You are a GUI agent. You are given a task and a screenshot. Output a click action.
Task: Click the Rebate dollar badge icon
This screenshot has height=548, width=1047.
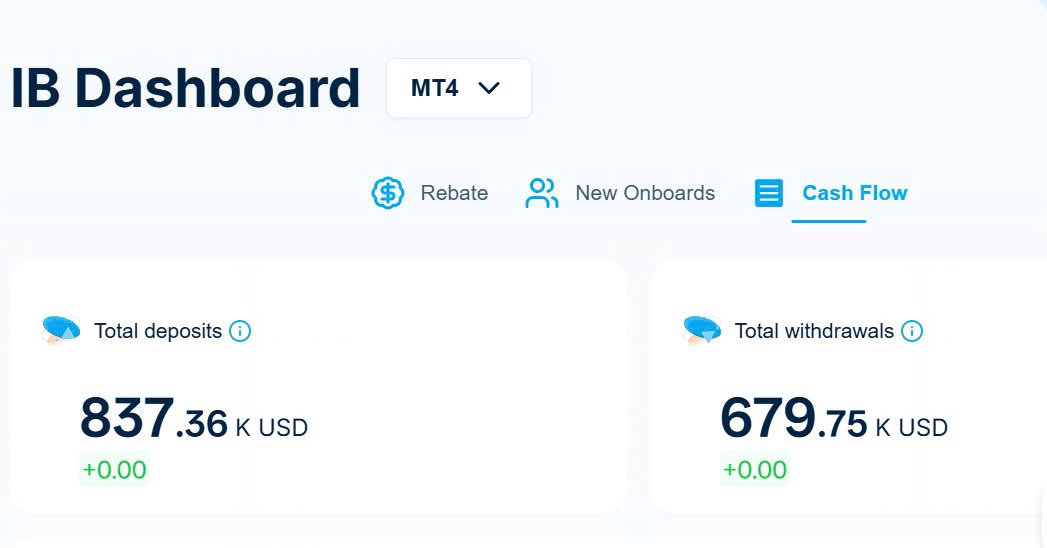point(388,193)
